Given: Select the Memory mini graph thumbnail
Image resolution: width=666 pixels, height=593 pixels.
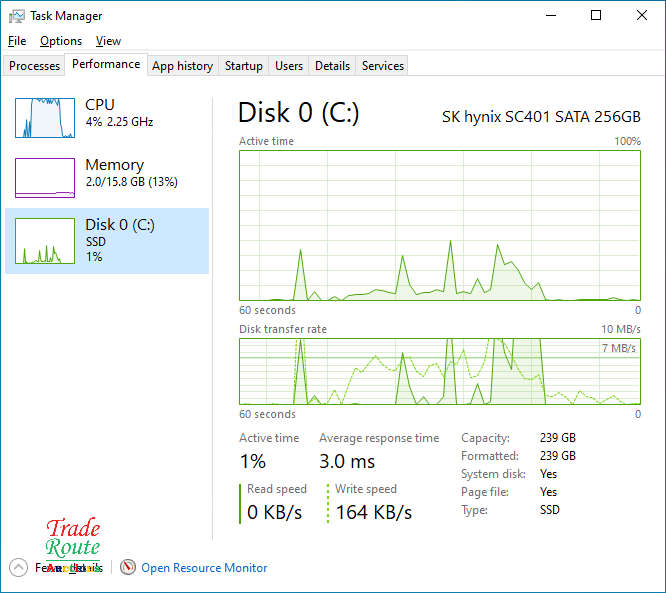Looking at the screenshot, I should point(45,178).
